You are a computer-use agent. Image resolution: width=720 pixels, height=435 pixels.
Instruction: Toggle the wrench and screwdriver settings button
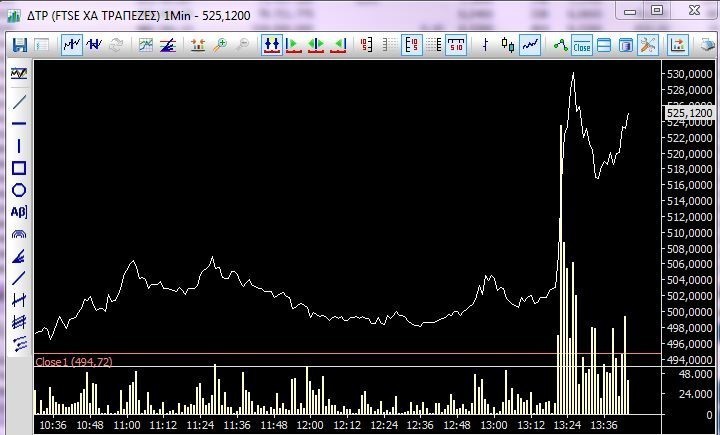tap(648, 45)
